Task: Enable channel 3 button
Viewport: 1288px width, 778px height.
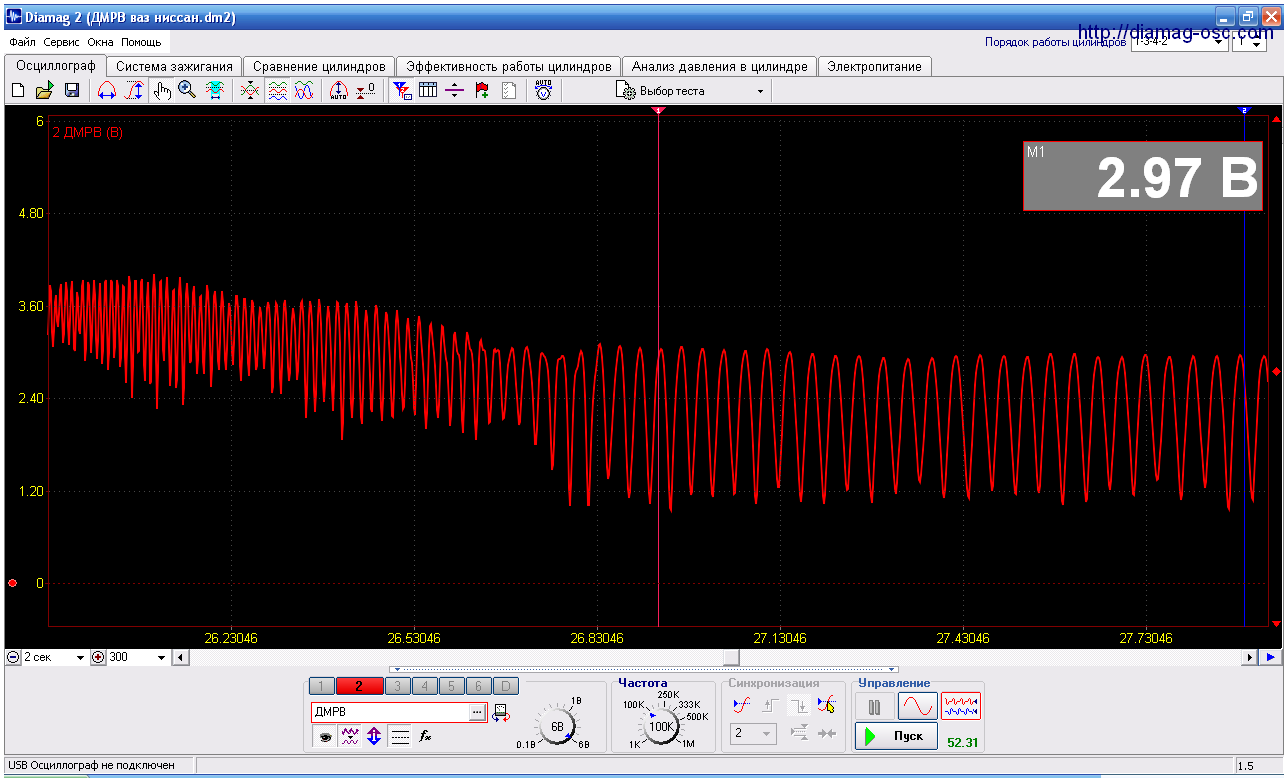Action: click(x=398, y=686)
